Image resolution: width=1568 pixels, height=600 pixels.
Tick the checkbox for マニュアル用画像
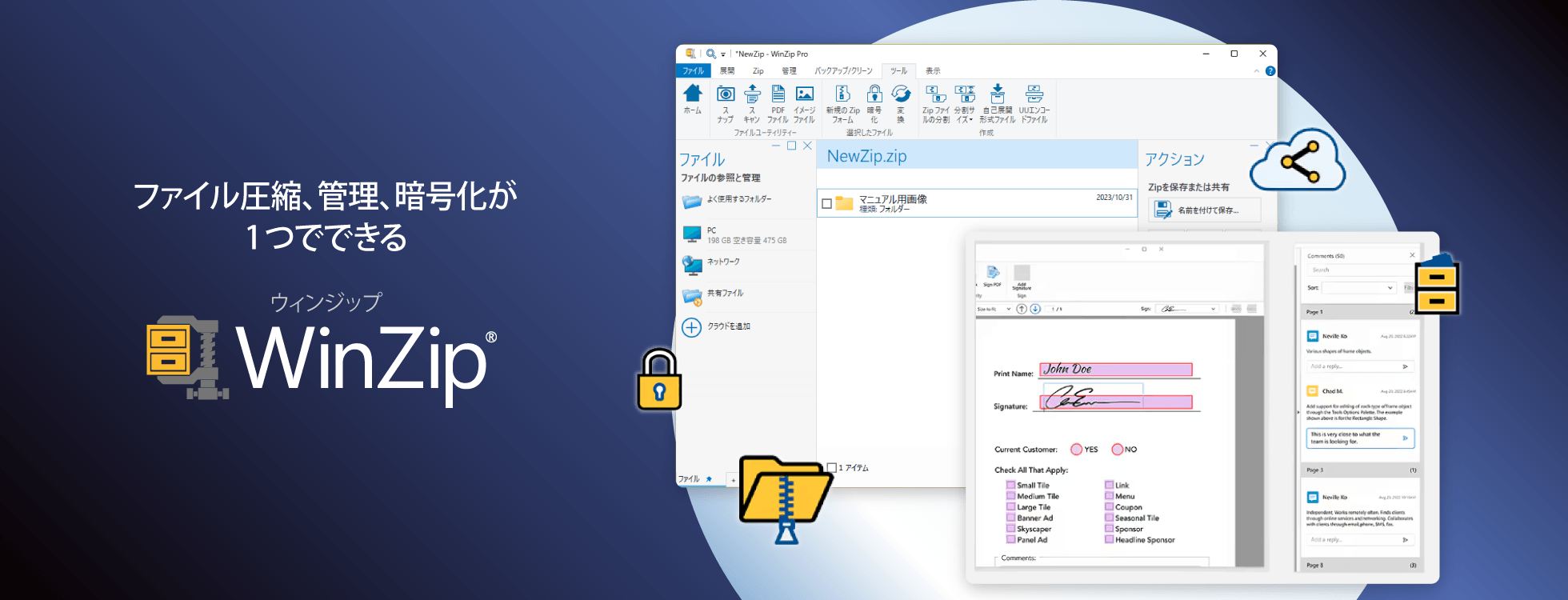[x=826, y=204]
